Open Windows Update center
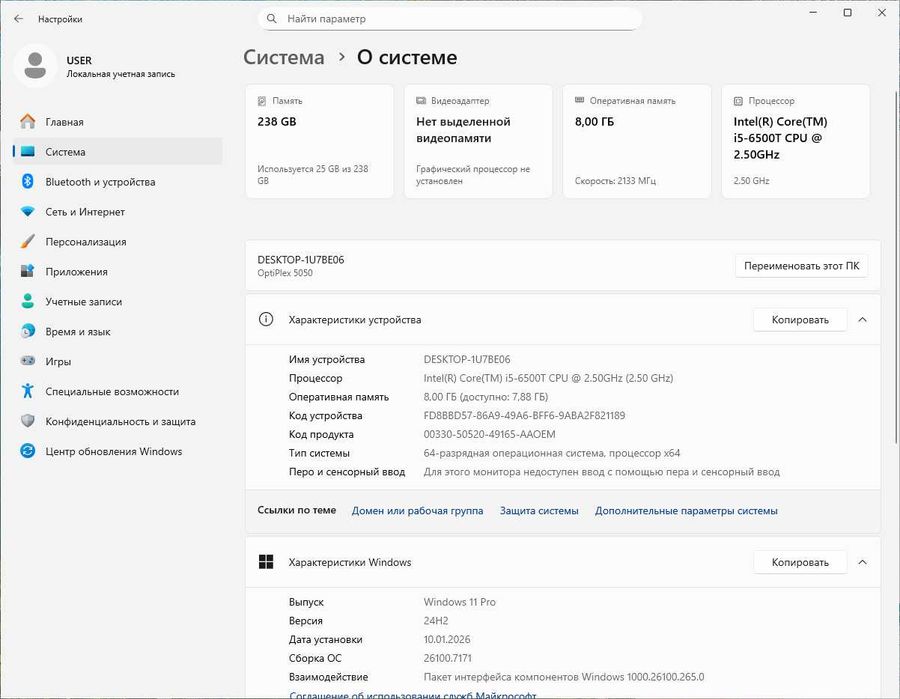This screenshot has height=699, width=900. tap(113, 452)
